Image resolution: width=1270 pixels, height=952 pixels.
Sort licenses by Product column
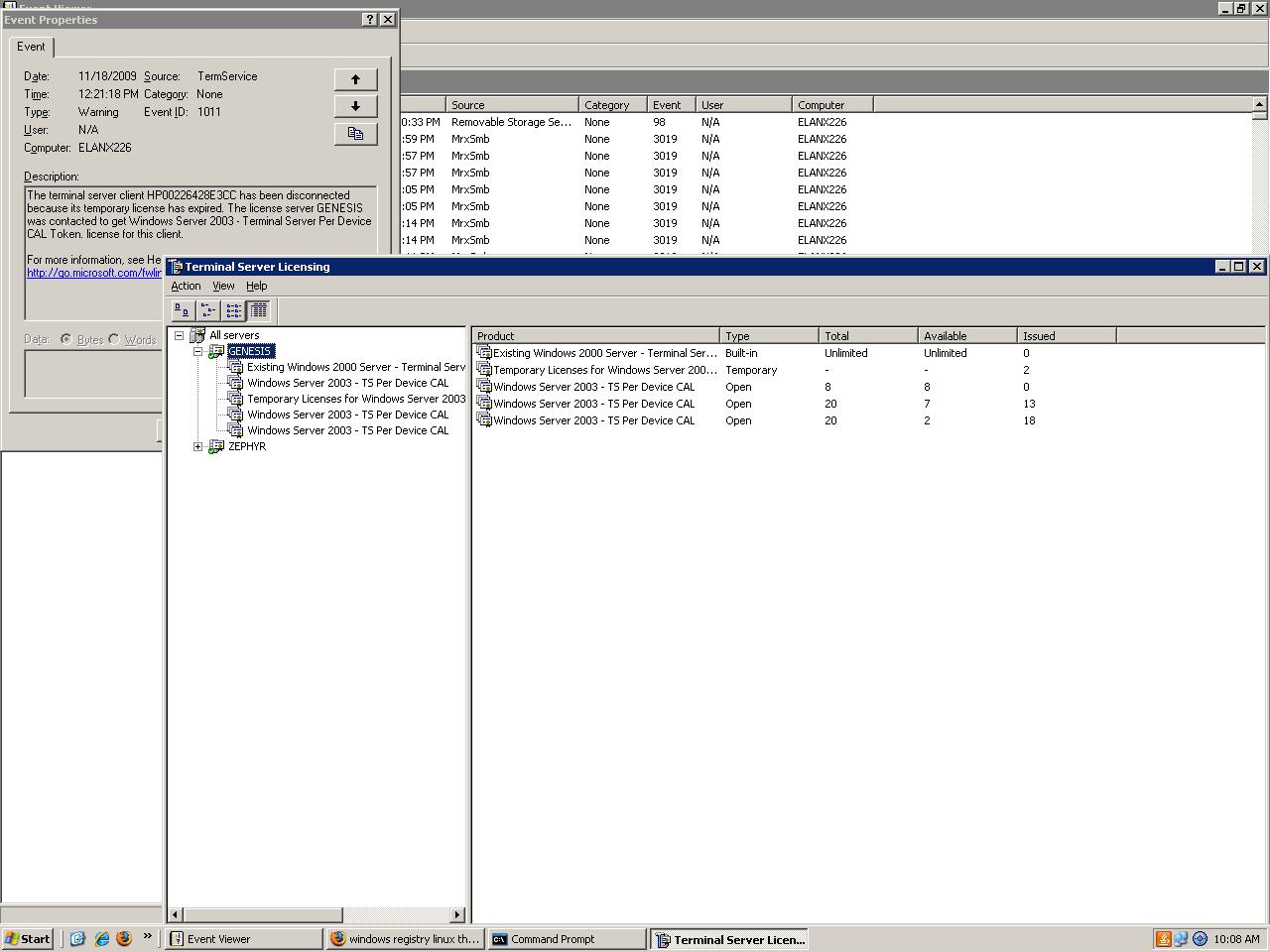click(595, 336)
